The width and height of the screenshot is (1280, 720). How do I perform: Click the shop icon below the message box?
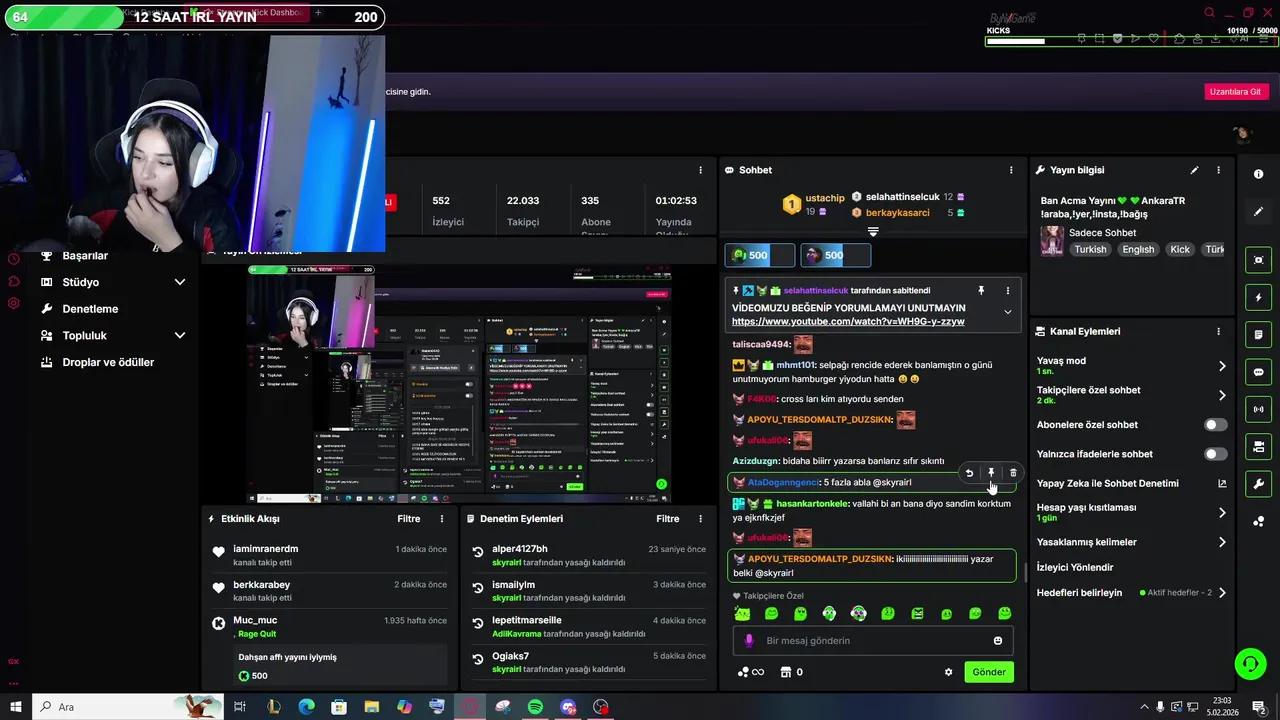[786, 672]
